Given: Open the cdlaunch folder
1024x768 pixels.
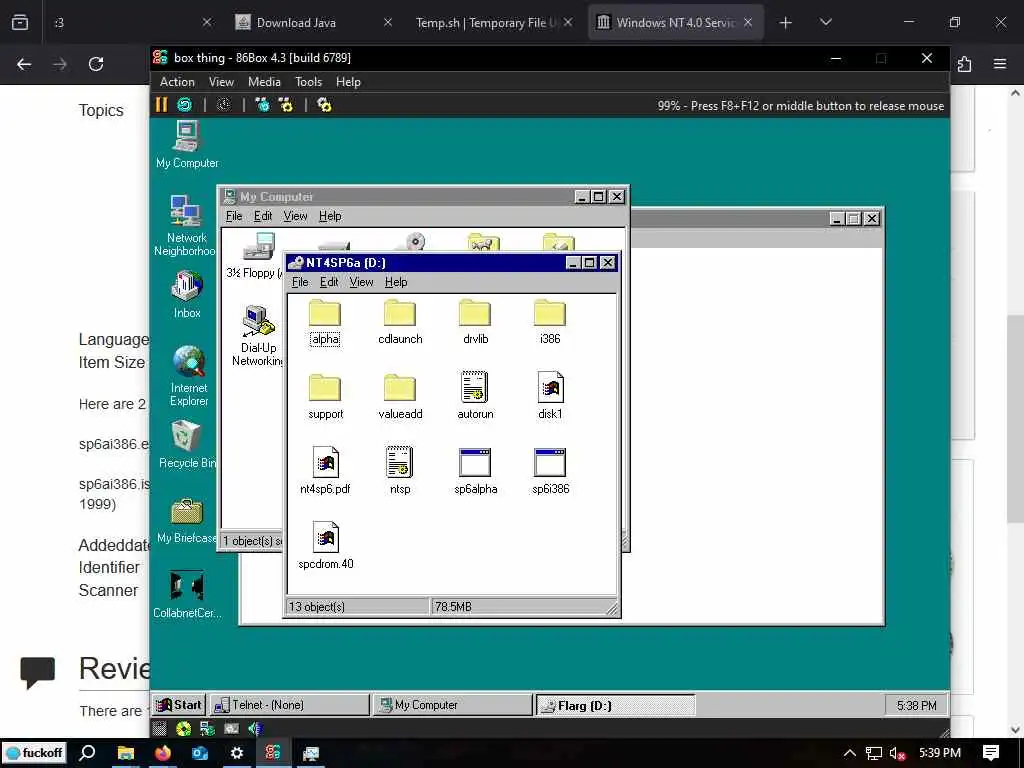Looking at the screenshot, I should [400, 322].
